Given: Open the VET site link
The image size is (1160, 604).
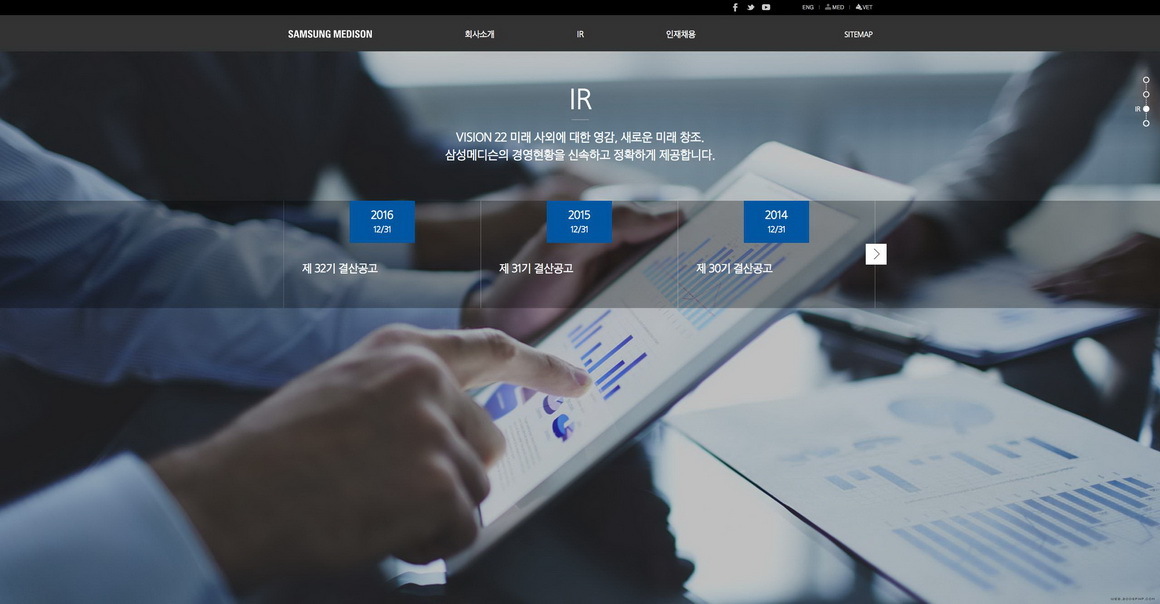Looking at the screenshot, I should tap(864, 7).
